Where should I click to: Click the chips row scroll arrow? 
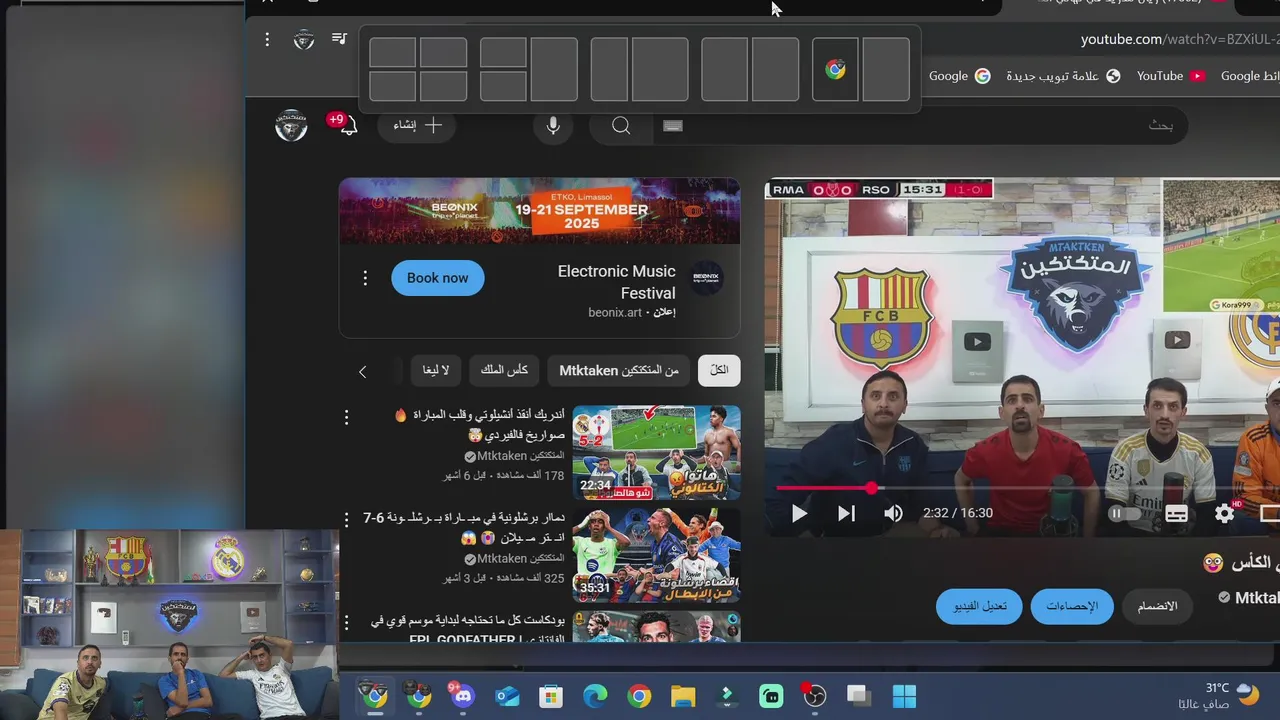(363, 371)
